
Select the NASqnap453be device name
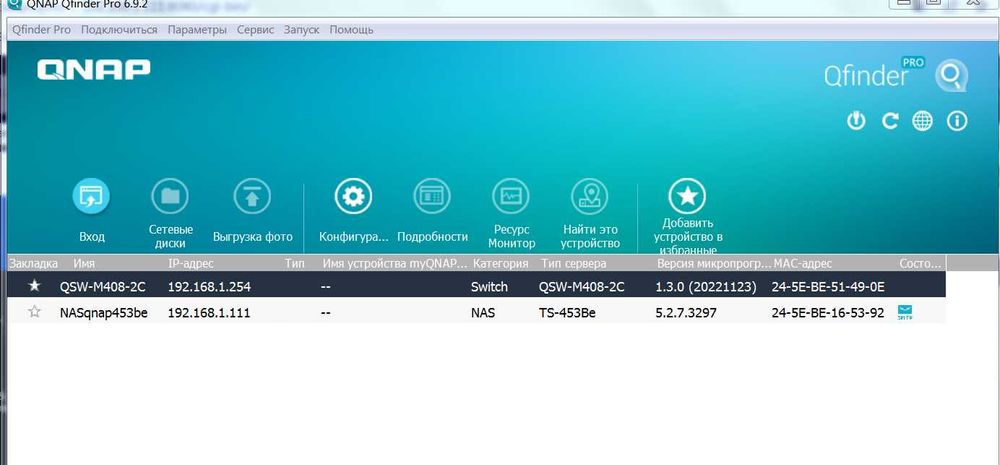pyautogui.click(x=104, y=313)
